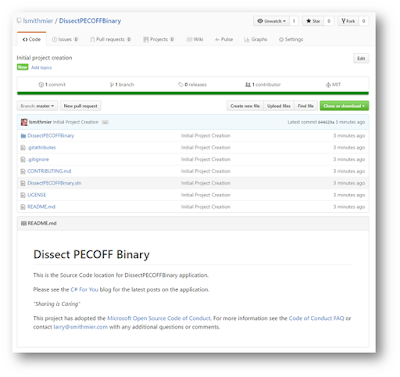Switch to the Pull requests tab

click(111, 39)
